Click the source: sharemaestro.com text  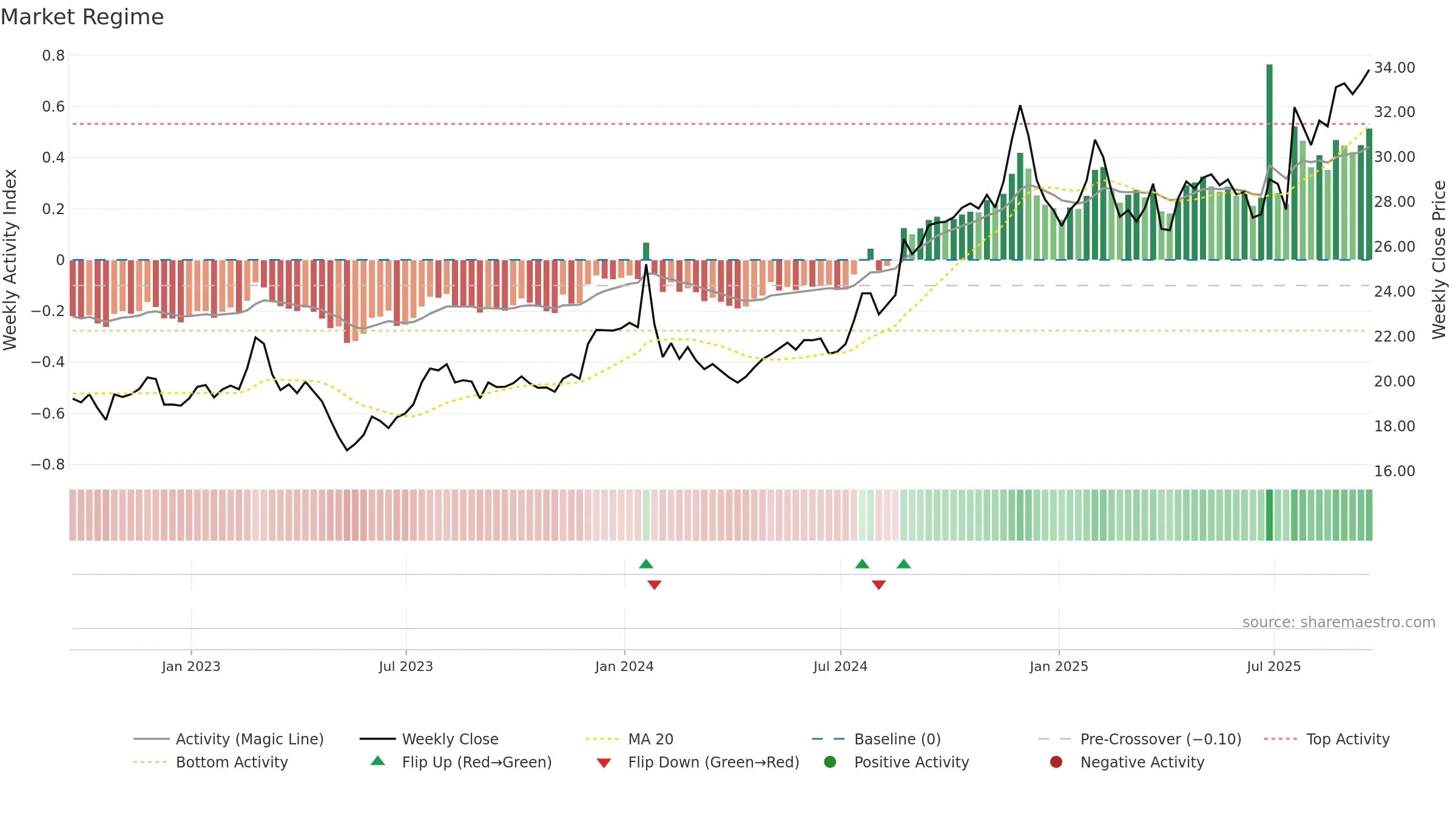[x=1339, y=622]
